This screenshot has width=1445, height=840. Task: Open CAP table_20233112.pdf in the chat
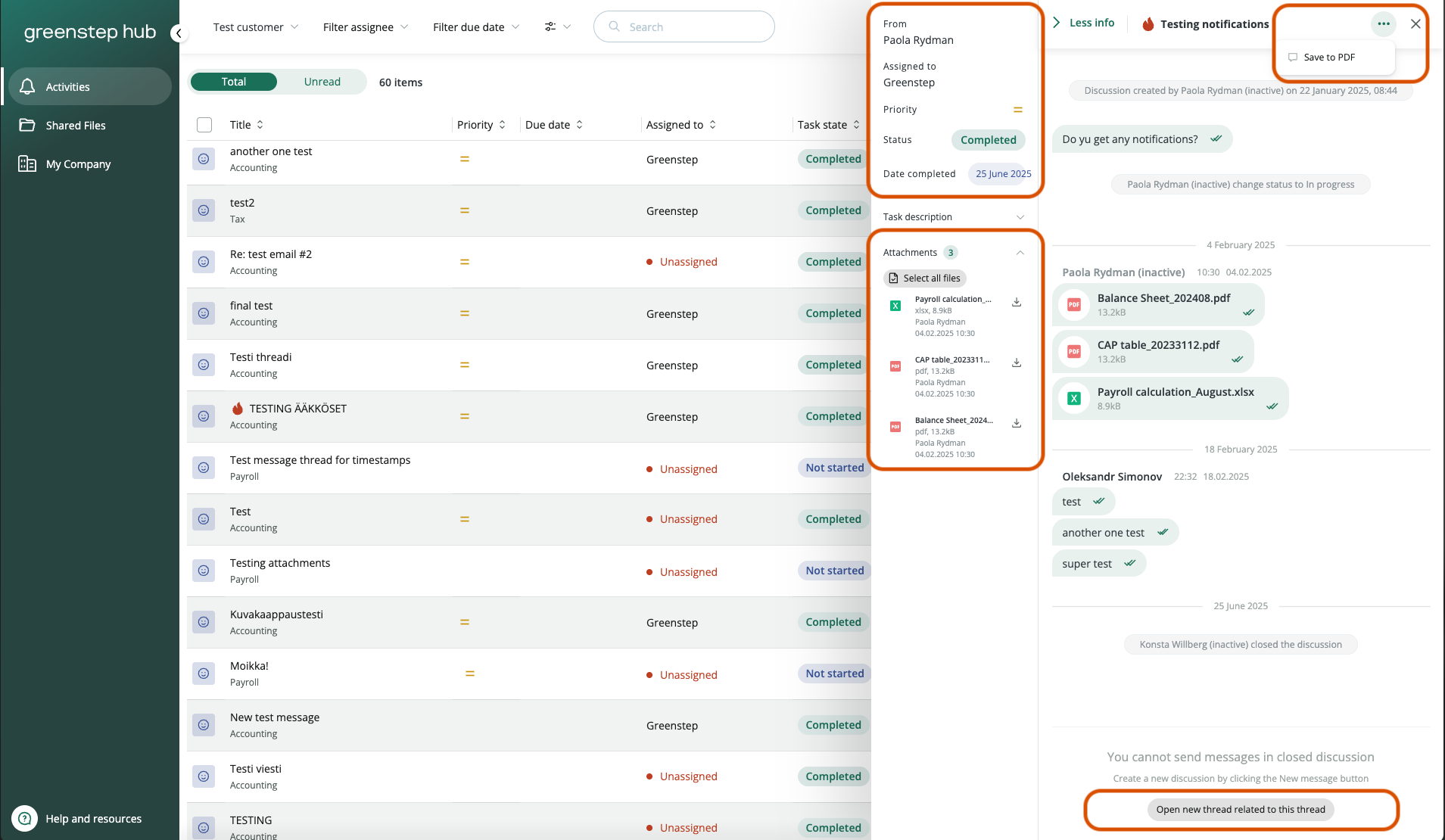1153,352
